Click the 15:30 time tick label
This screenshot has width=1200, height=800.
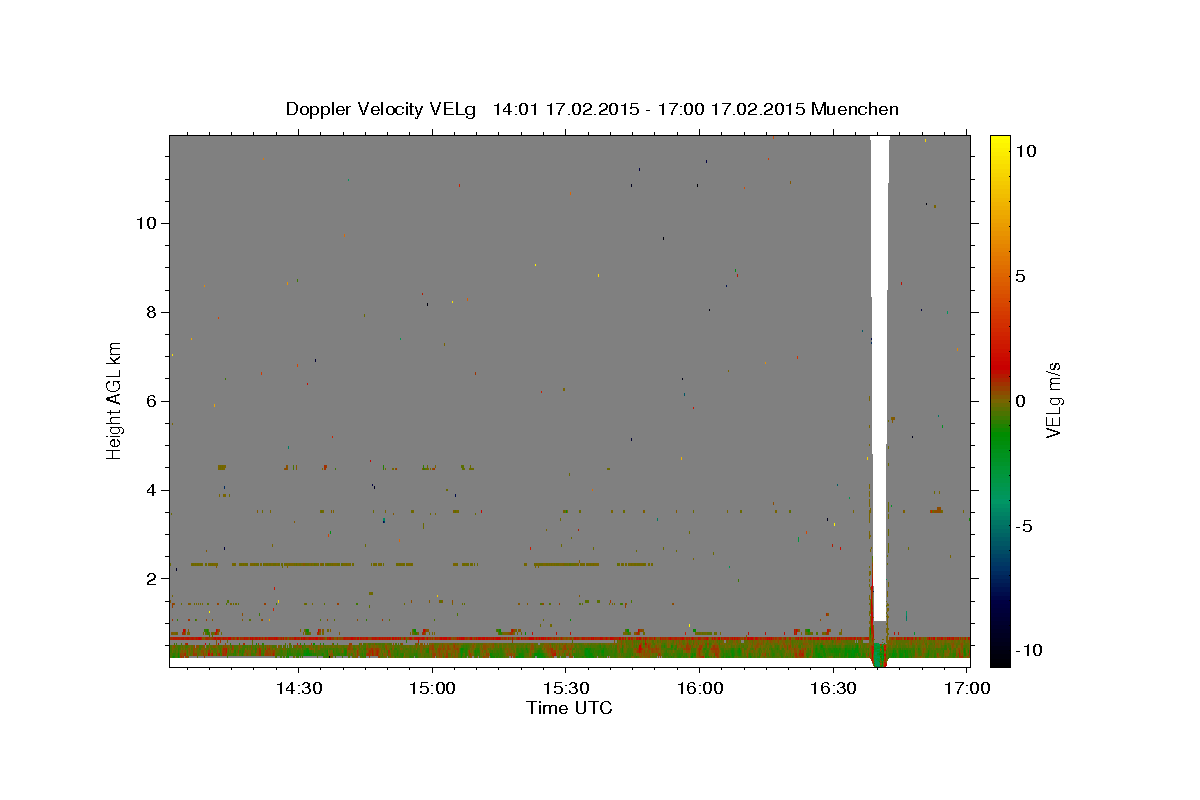(x=566, y=688)
